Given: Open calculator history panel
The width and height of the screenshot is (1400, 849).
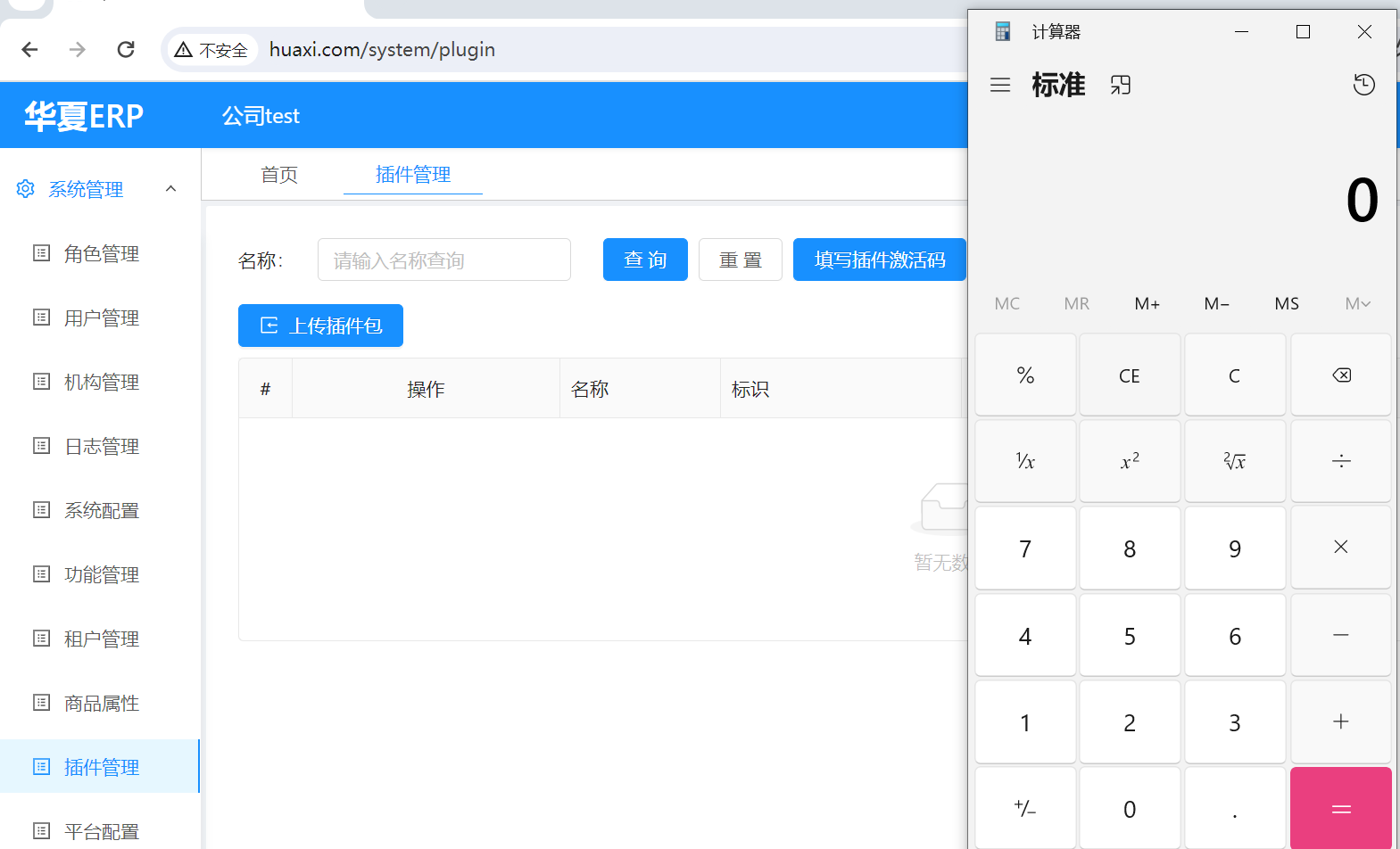Looking at the screenshot, I should [1364, 85].
